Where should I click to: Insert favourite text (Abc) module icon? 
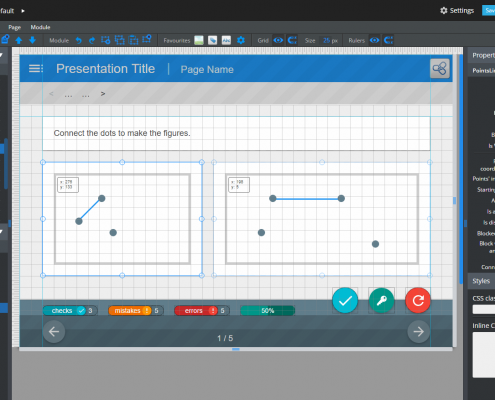pos(226,40)
